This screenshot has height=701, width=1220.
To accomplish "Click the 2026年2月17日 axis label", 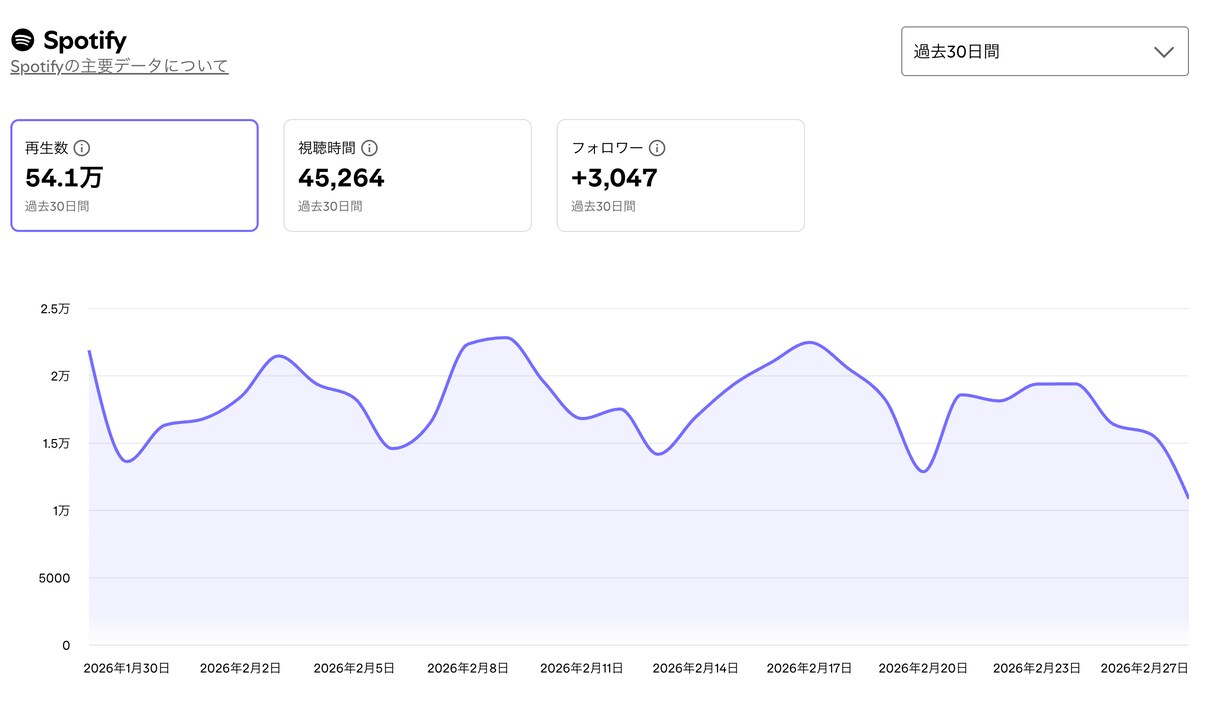I will pyautogui.click(x=809, y=668).
